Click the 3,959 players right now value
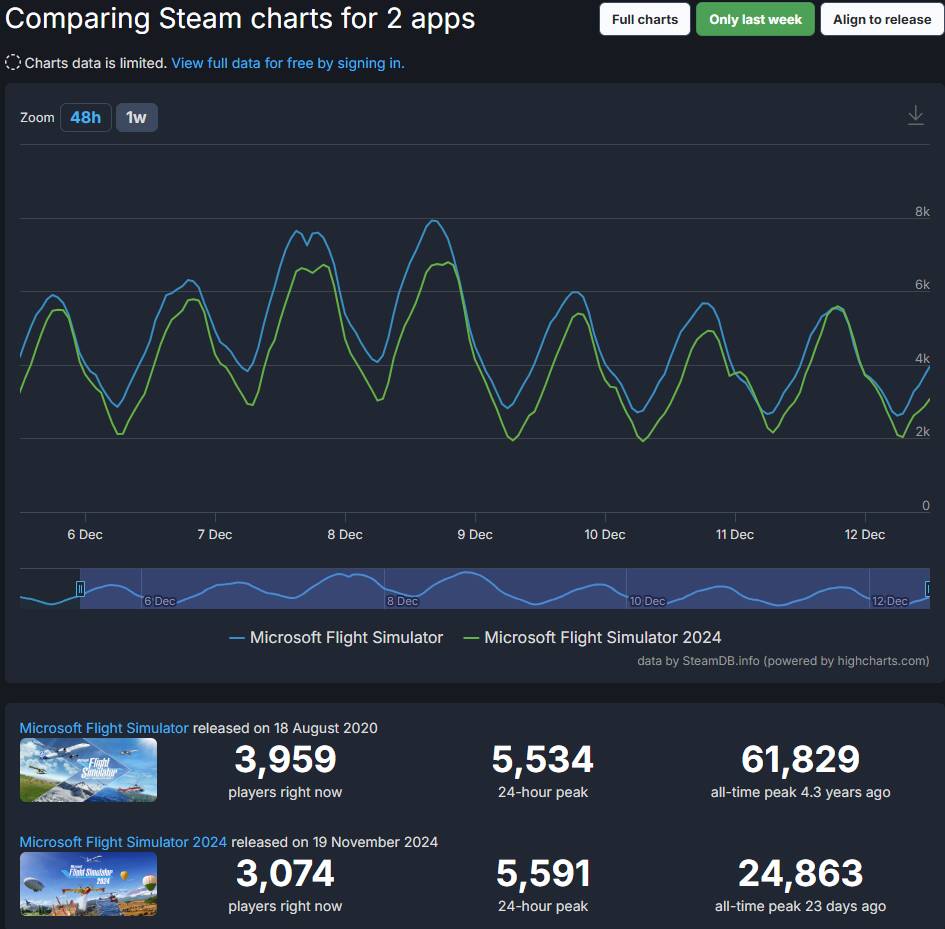This screenshot has width=945, height=929. (x=285, y=759)
